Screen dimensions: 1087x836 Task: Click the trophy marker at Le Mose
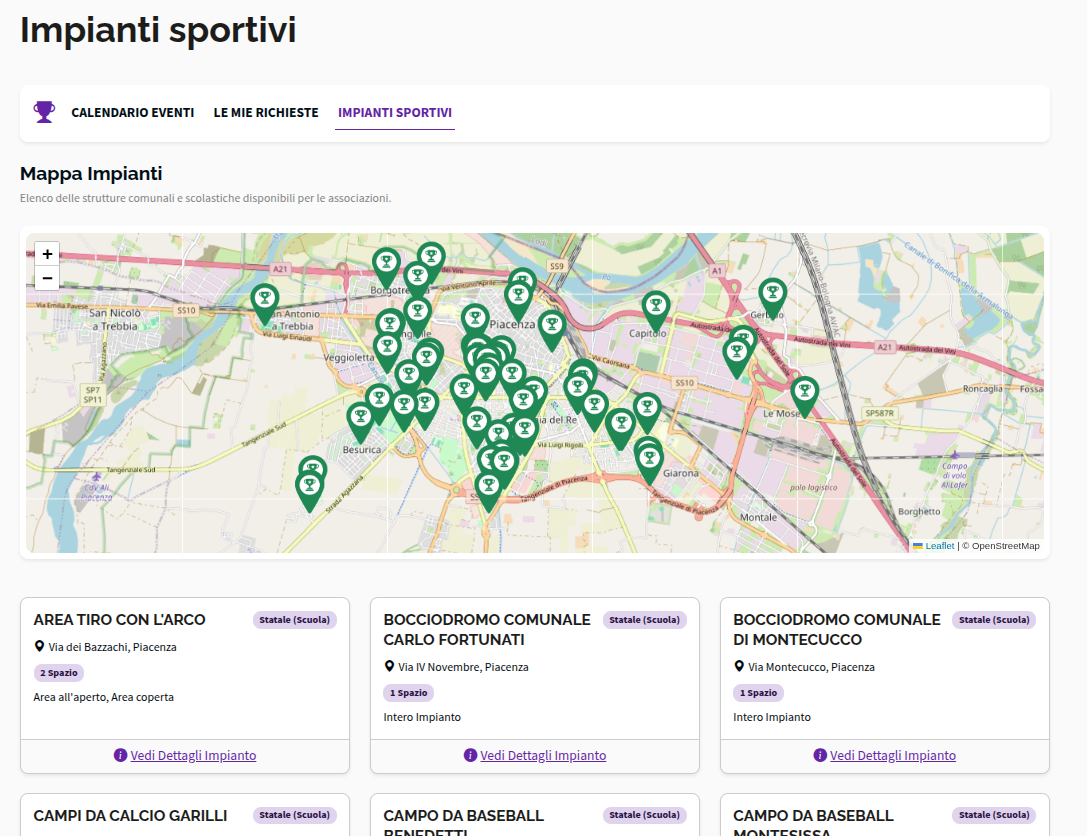tap(805, 397)
